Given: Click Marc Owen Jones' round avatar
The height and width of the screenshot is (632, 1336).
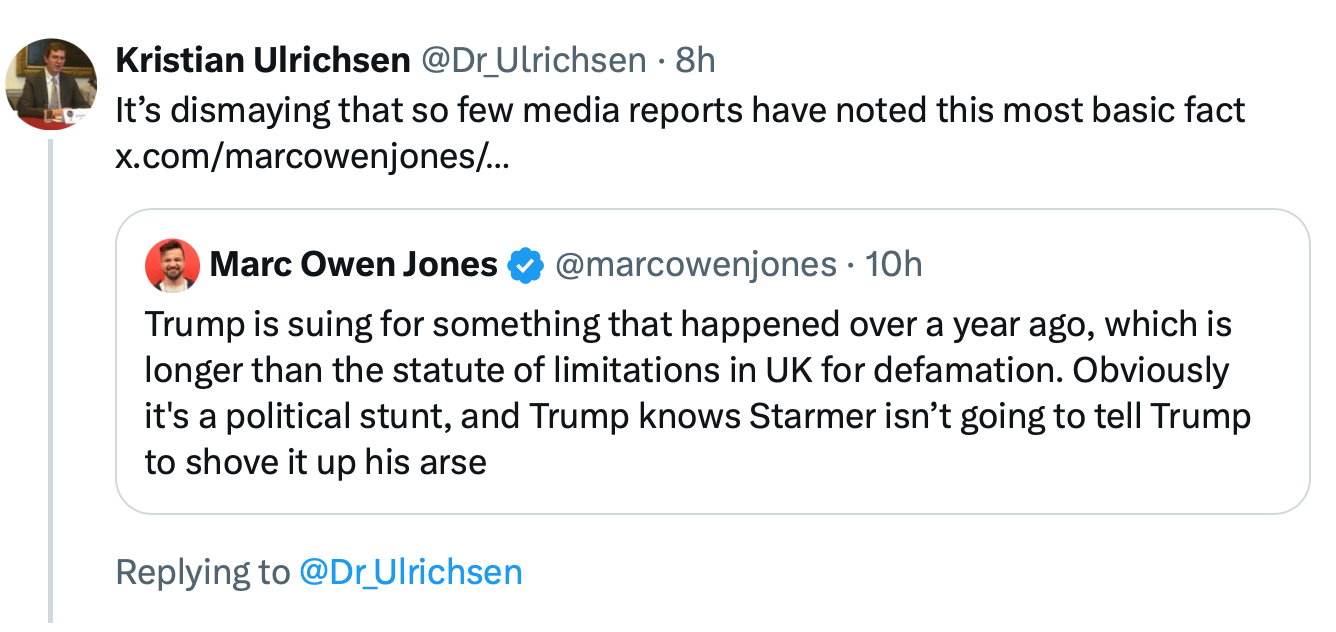Looking at the screenshot, I should (x=172, y=265).
